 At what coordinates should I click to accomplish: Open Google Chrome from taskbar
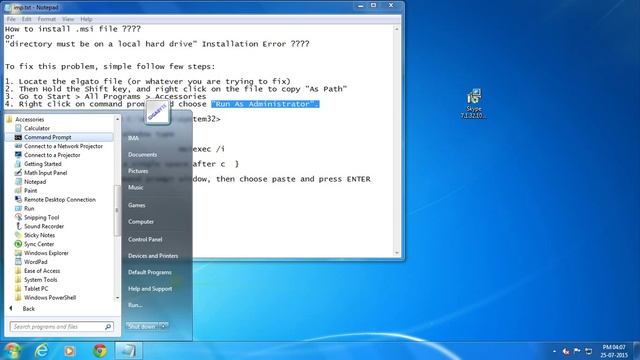coord(100,351)
